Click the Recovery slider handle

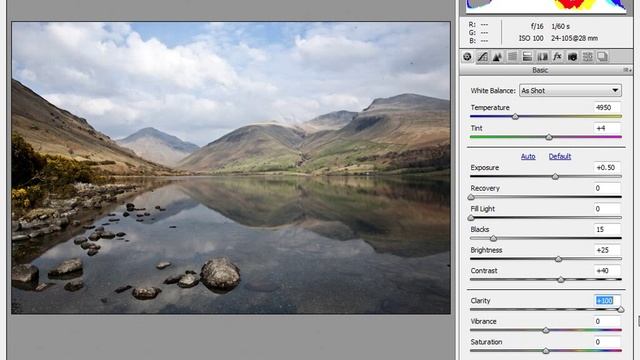[x=471, y=197]
